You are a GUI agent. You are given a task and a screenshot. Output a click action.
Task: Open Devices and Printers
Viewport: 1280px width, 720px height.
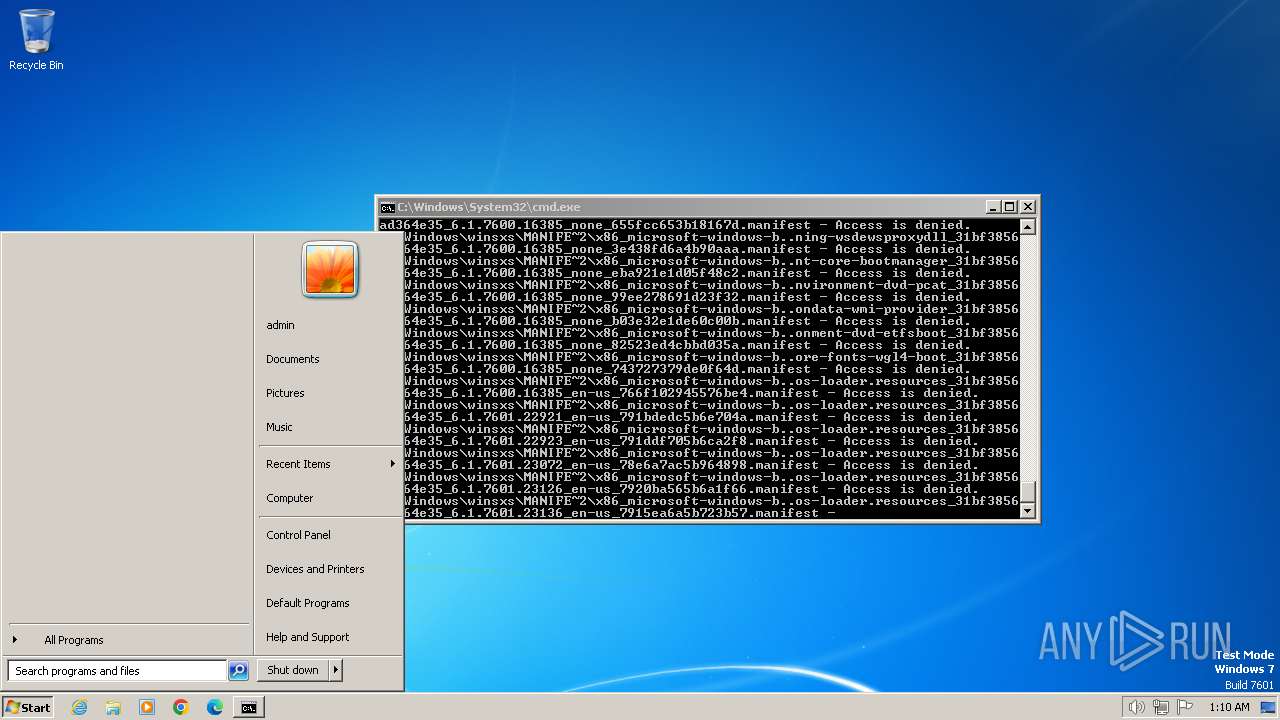(x=330, y=569)
